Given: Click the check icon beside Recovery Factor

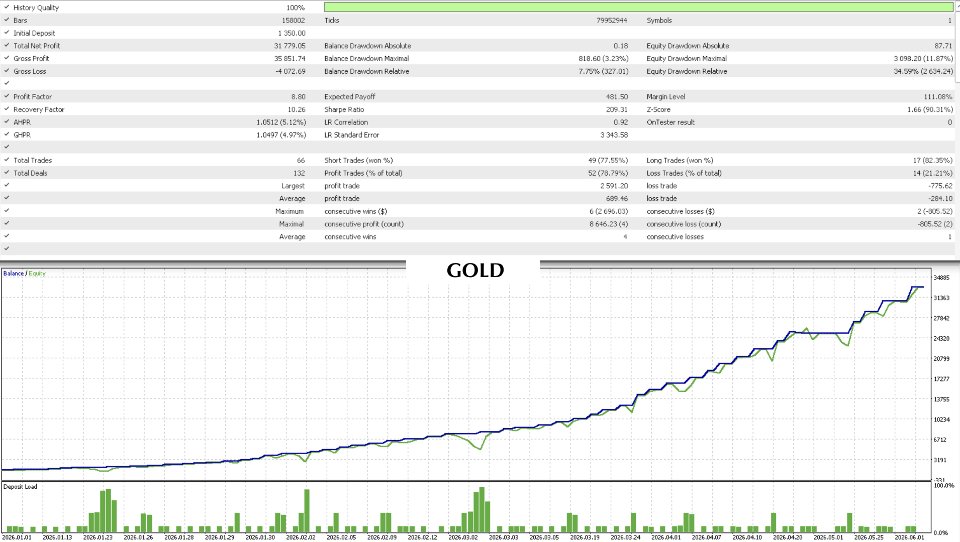Looking at the screenshot, I should [x=6, y=109].
